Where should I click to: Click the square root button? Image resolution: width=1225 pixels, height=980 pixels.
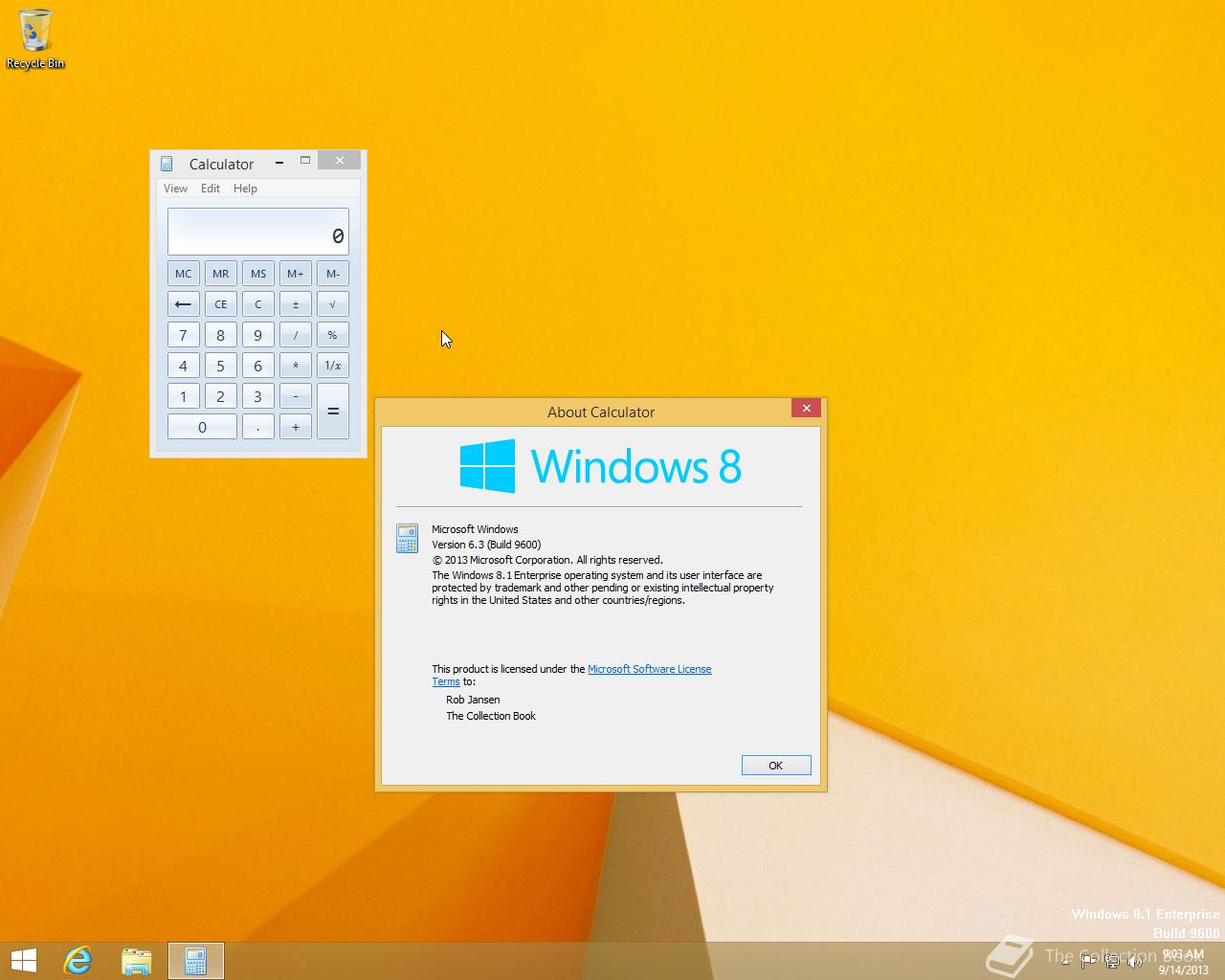pyautogui.click(x=333, y=304)
